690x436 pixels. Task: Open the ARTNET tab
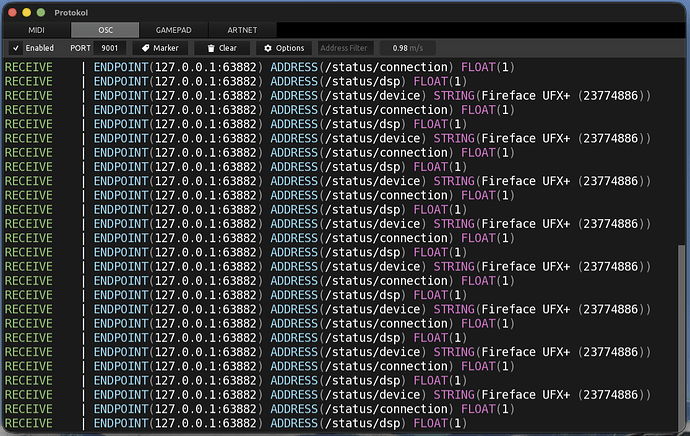click(x=242, y=30)
